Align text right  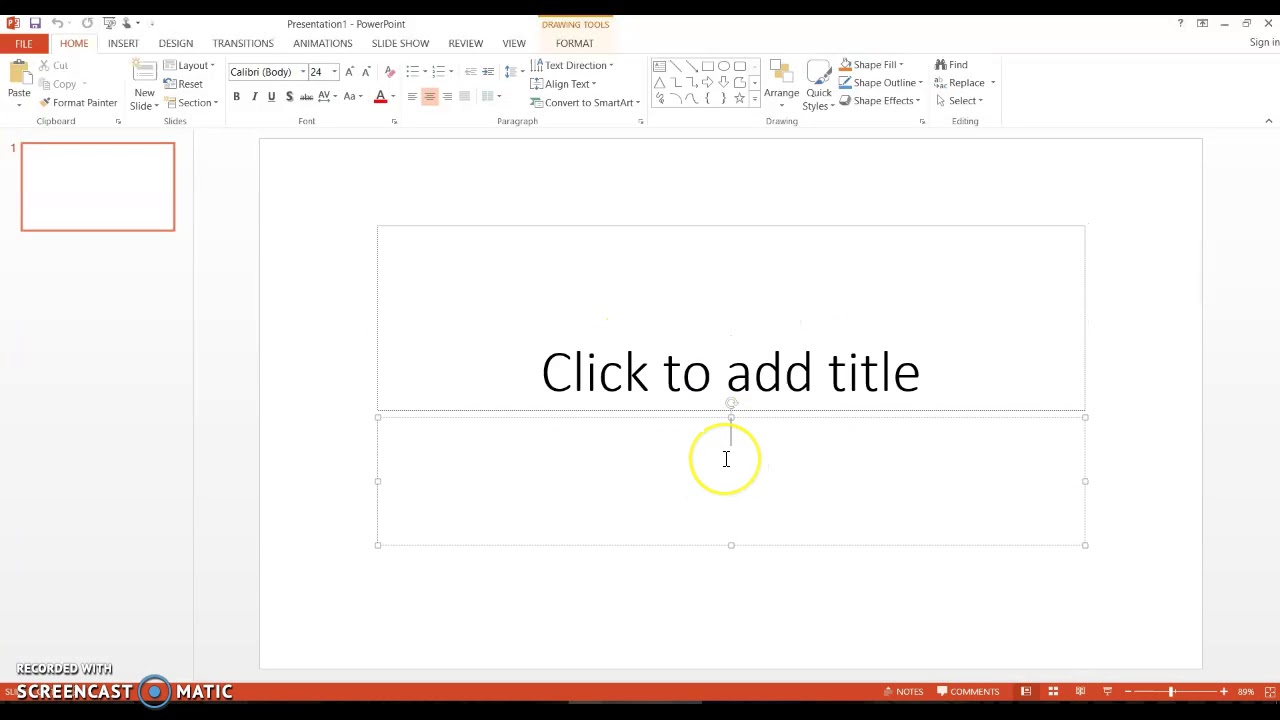click(447, 97)
